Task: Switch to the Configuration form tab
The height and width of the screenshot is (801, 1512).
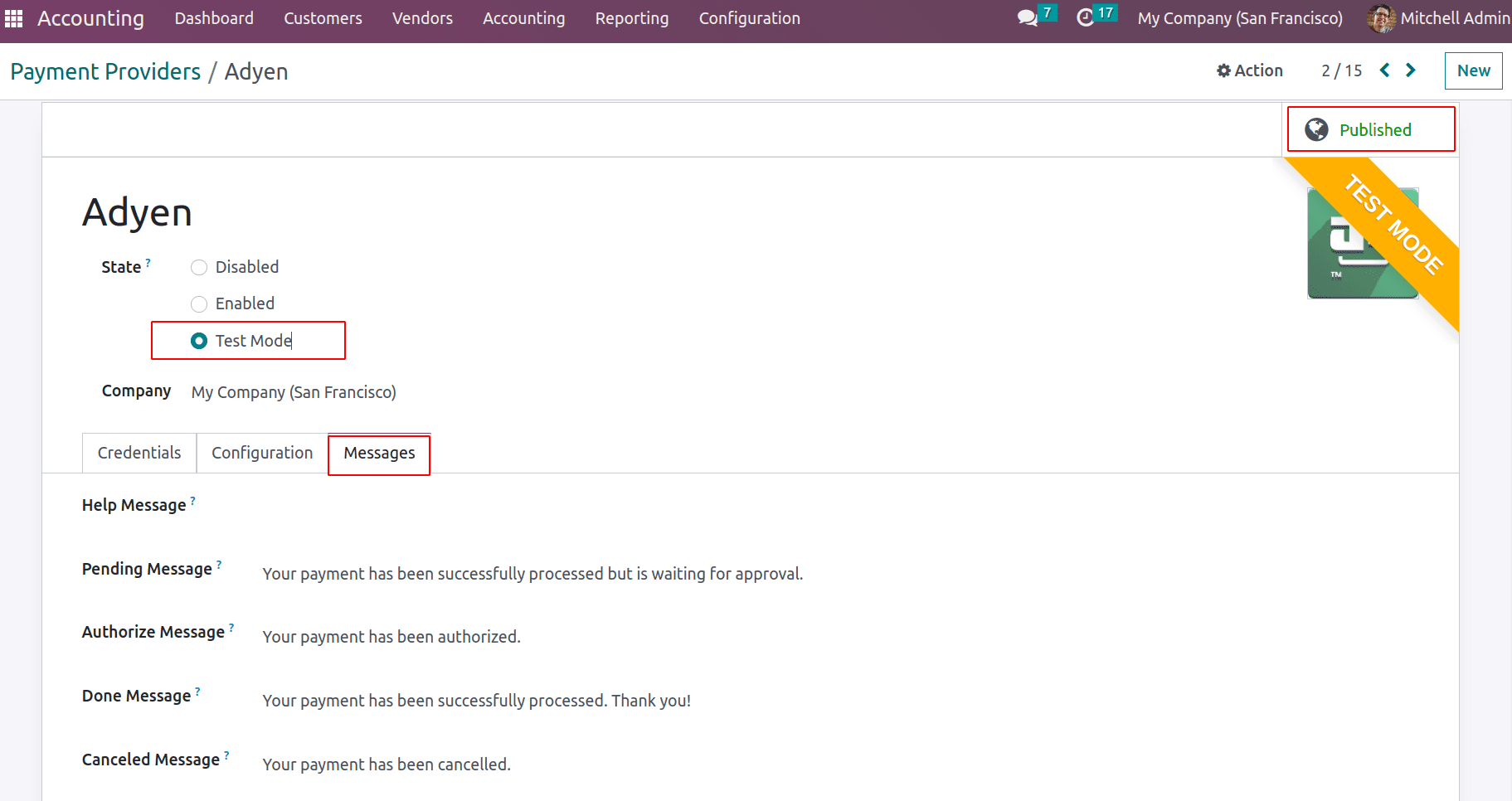Action: click(262, 453)
